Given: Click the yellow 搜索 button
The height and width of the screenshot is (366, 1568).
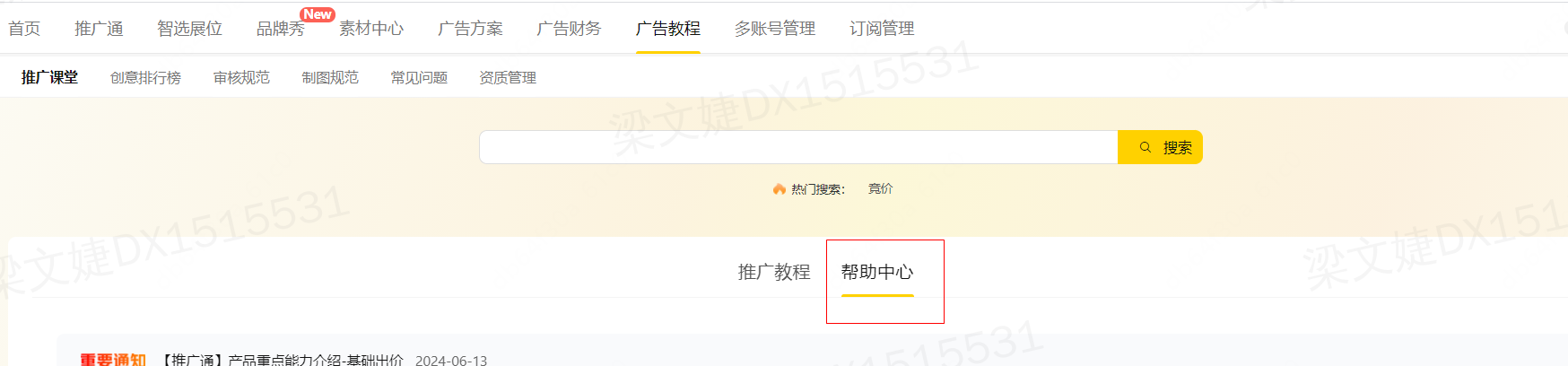Looking at the screenshot, I should tap(1160, 147).
